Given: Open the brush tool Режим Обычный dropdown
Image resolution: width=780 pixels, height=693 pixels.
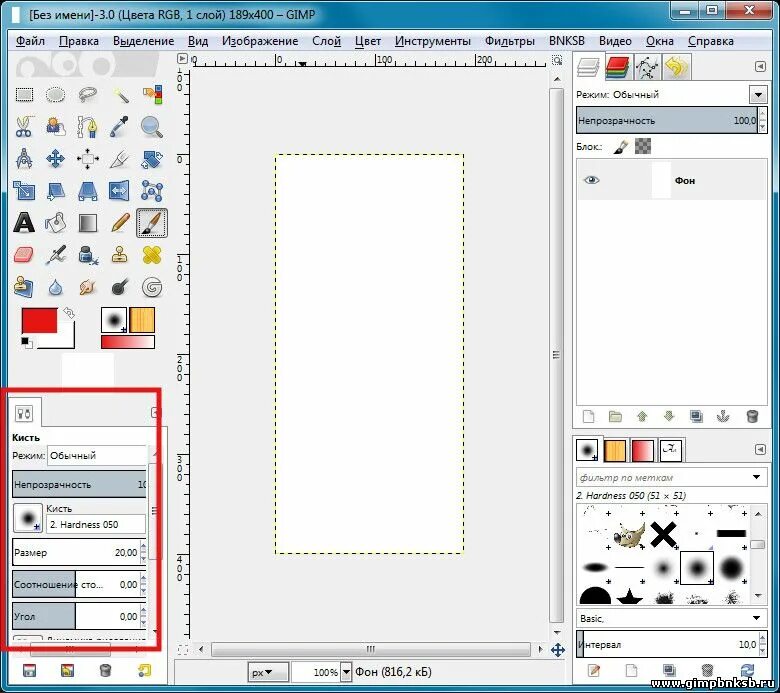Looking at the screenshot, I should point(98,455).
